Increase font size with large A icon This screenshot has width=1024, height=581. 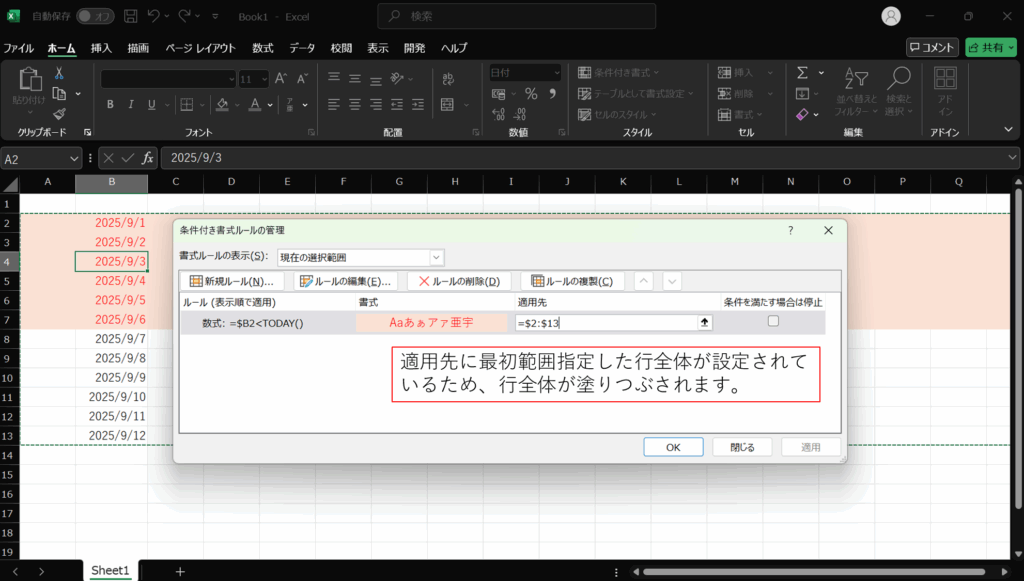click(281, 78)
